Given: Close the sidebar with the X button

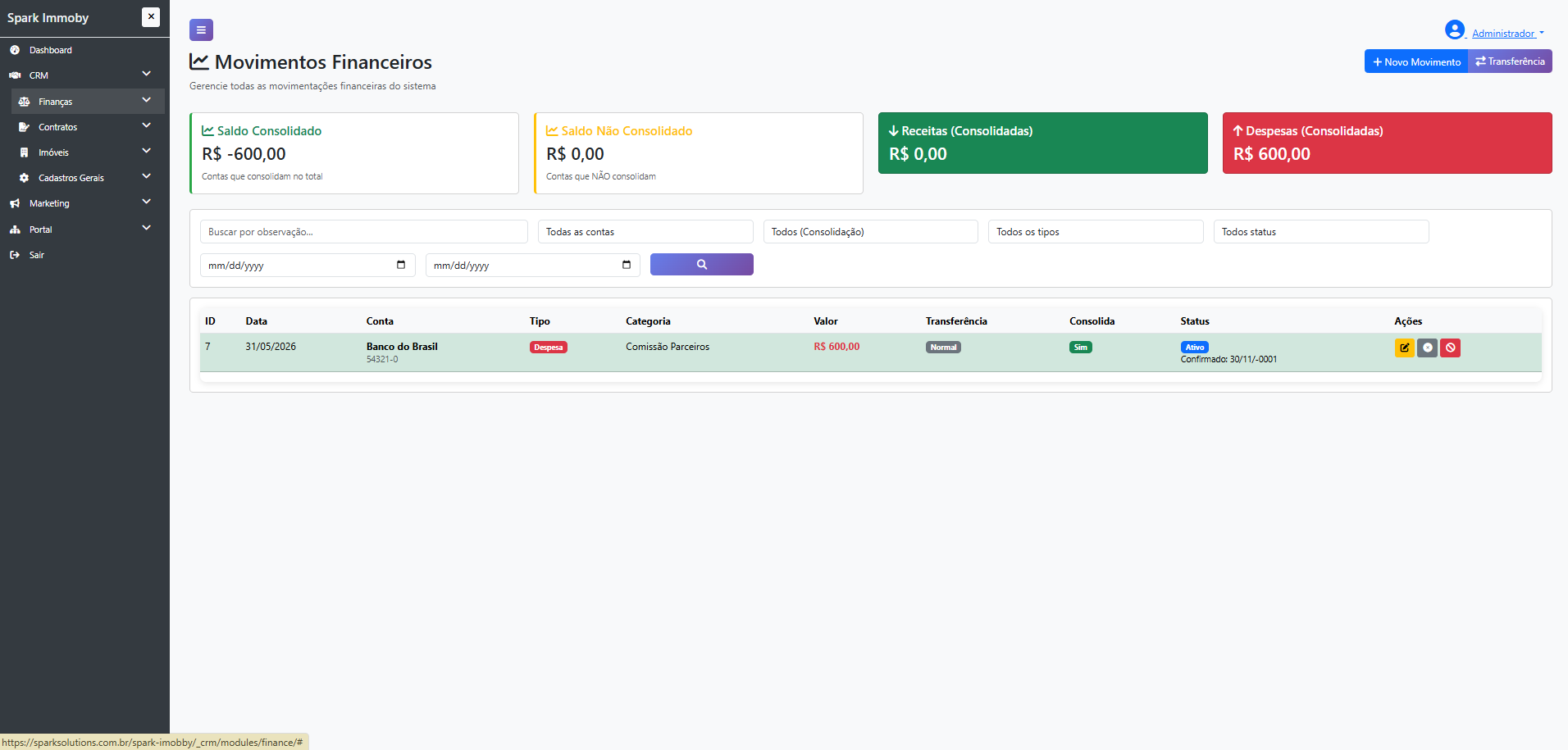Looking at the screenshot, I should (151, 17).
